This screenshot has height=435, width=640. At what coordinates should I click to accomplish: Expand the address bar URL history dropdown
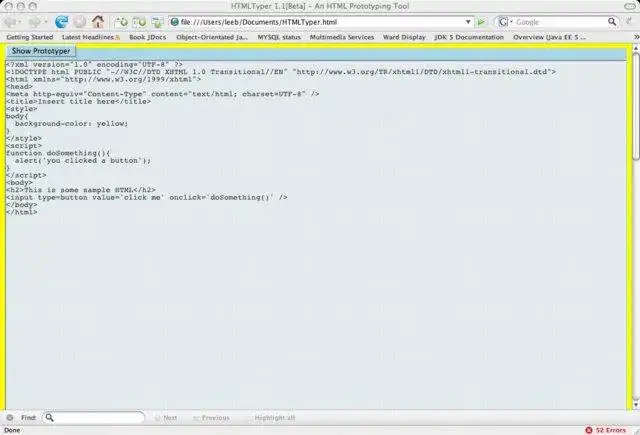[468, 22]
